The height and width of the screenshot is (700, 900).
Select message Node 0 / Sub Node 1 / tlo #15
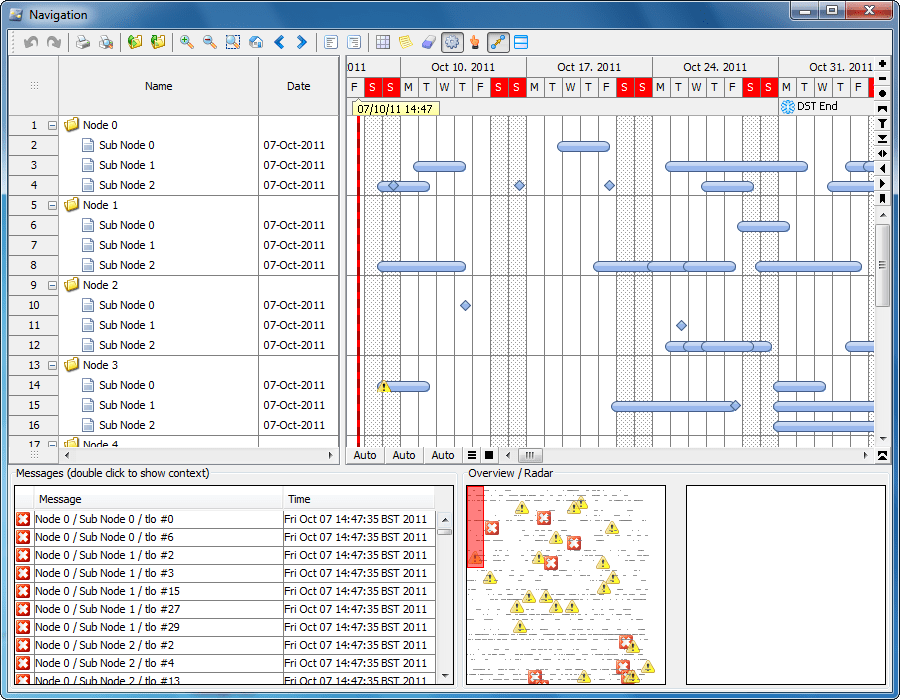point(158,591)
